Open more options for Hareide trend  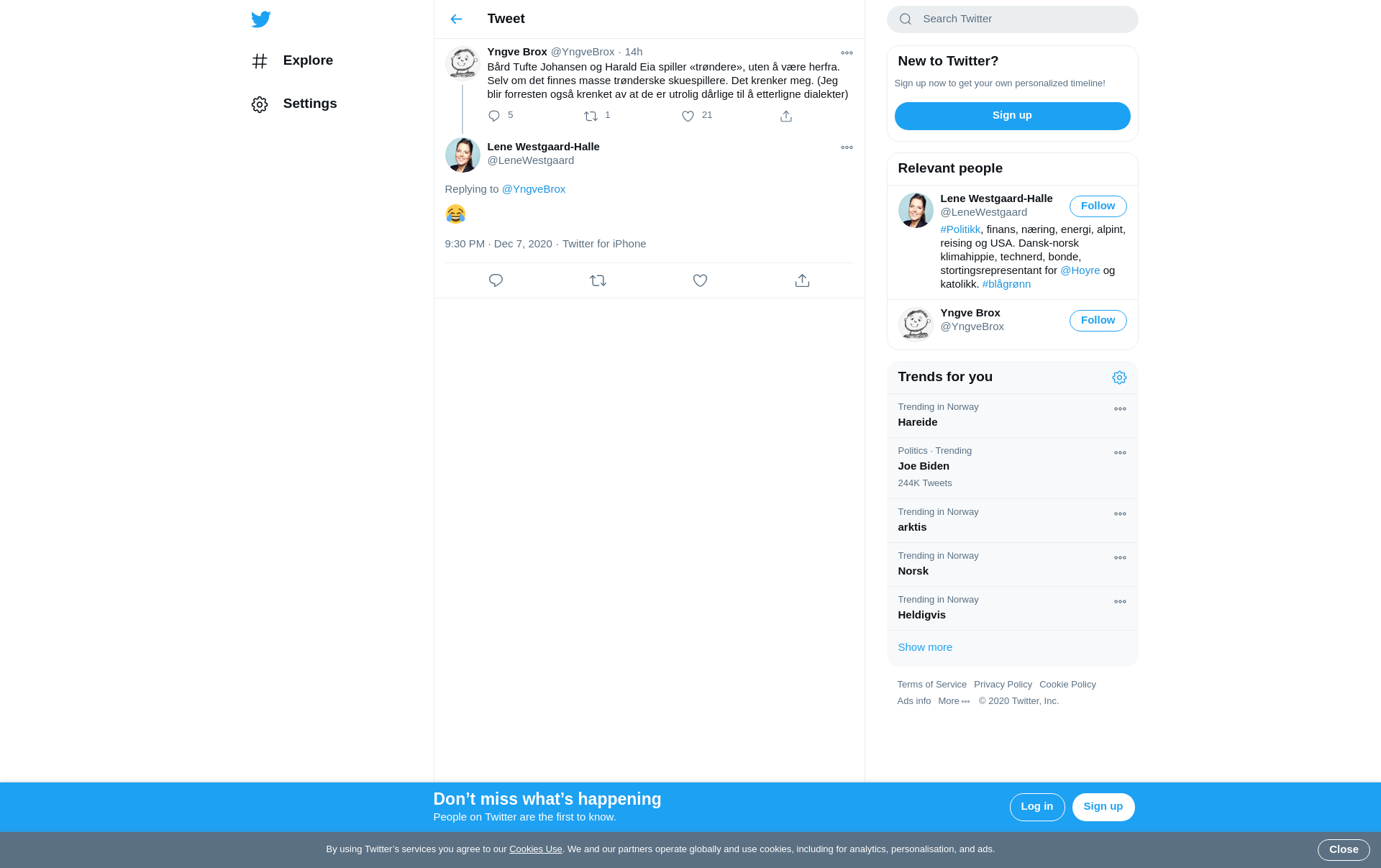1120,409
